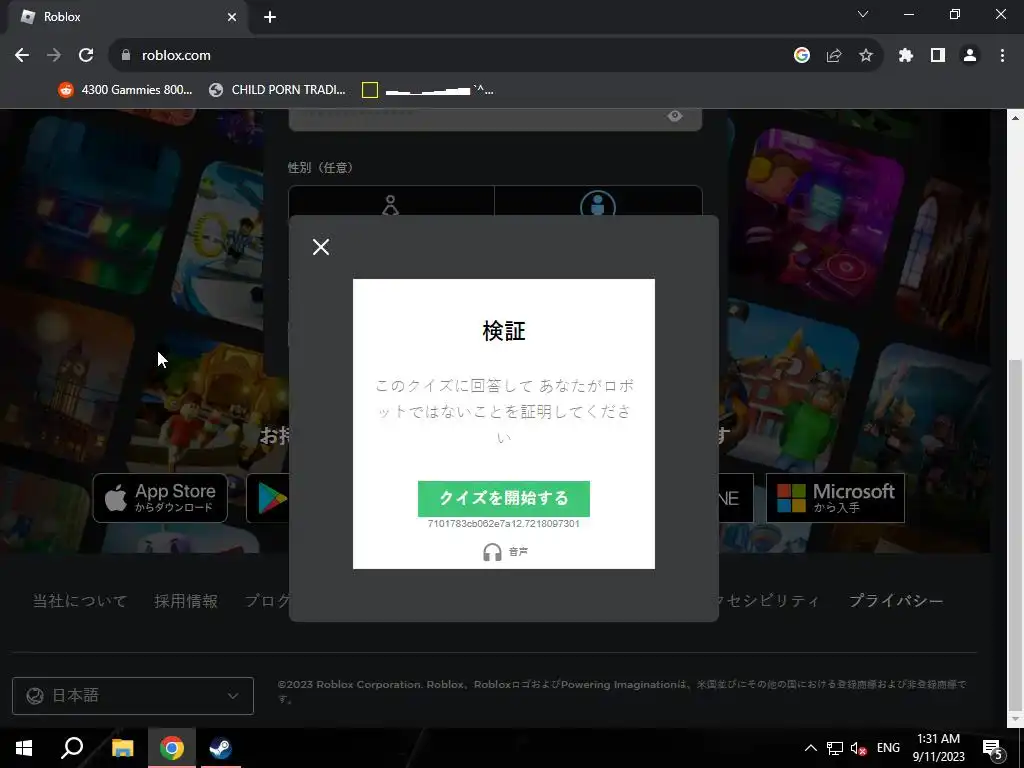Reload the Roblox page
Viewport: 1024px width, 768px height.
pyautogui.click(x=86, y=56)
